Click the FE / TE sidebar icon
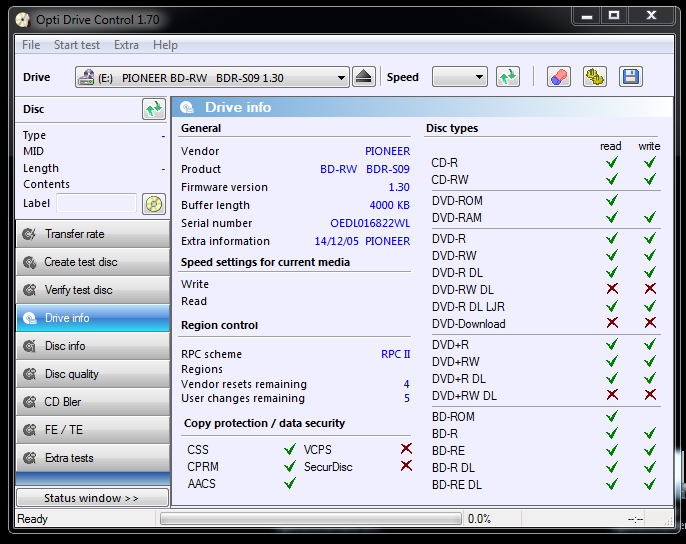This screenshot has height=544, width=686. click(30, 430)
